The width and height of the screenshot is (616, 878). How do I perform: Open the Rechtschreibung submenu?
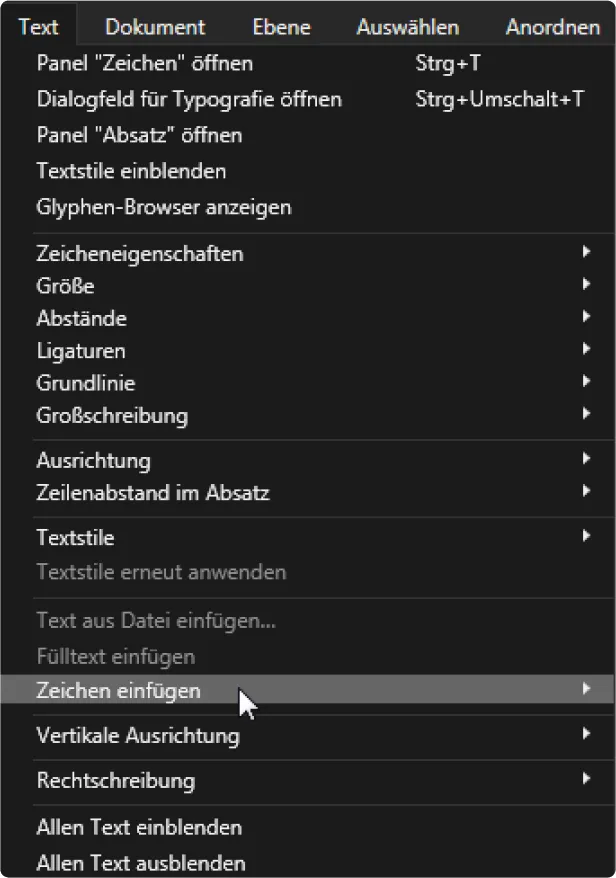[116, 780]
